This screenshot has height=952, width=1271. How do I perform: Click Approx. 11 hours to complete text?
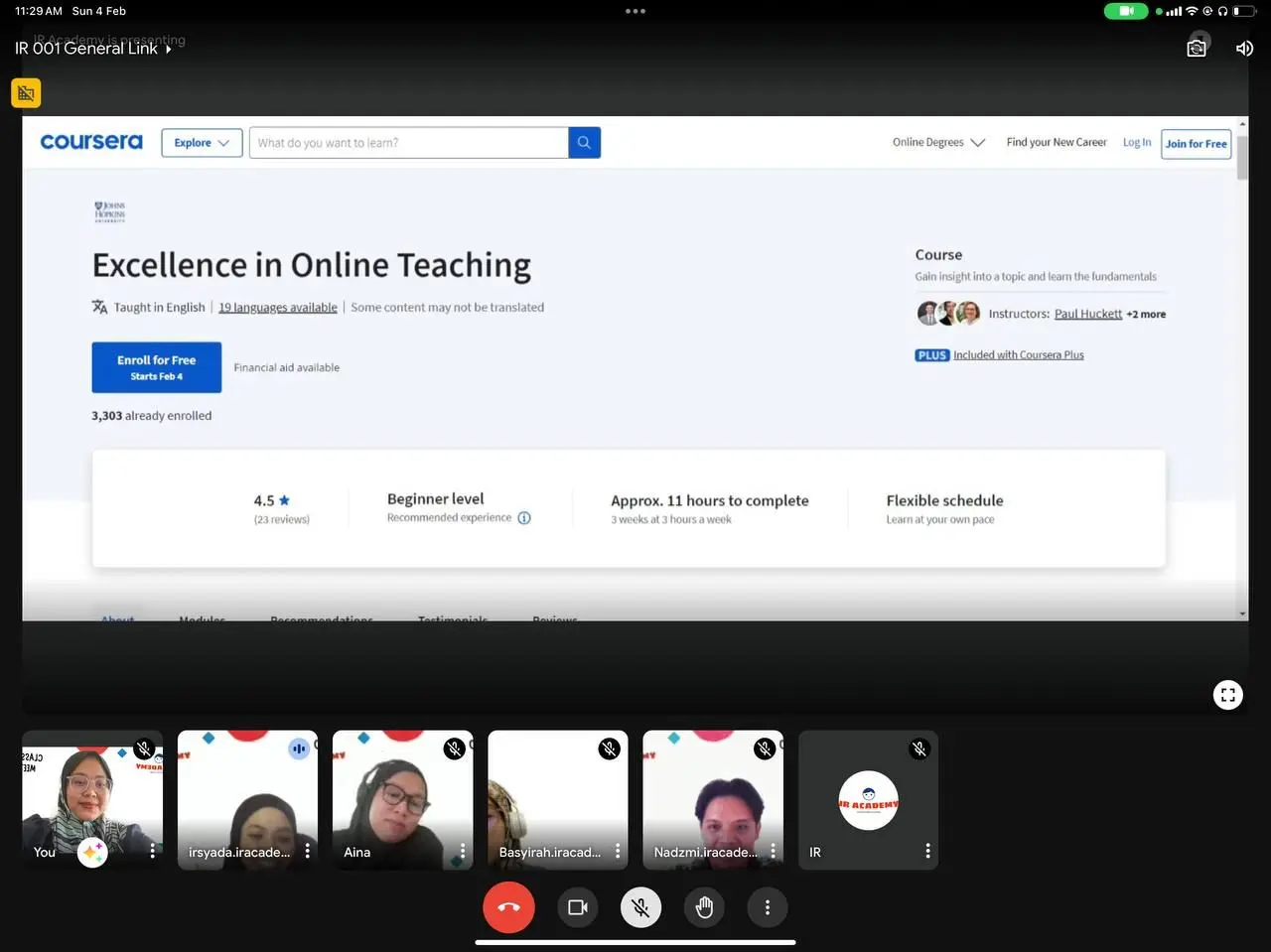click(x=709, y=500)
